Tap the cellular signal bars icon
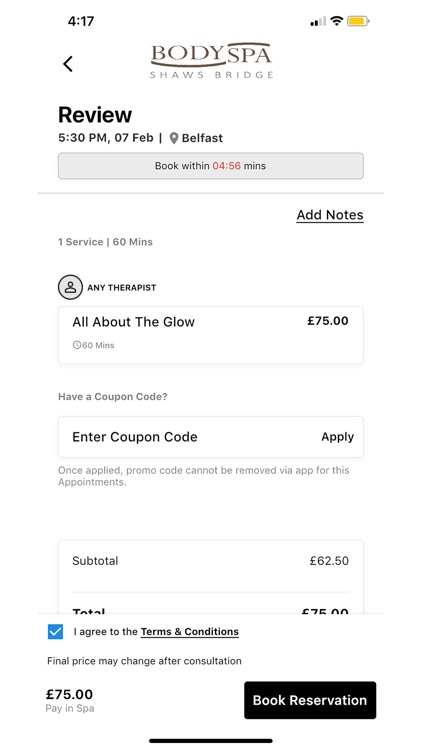 pyautogui.click(x=318, y=22)
